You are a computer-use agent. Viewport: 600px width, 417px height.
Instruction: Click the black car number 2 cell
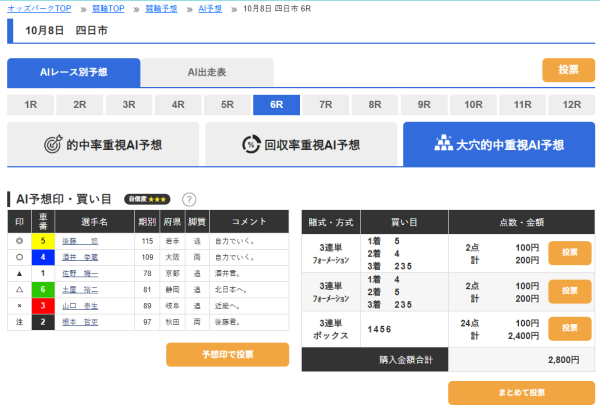coord(43,322)
